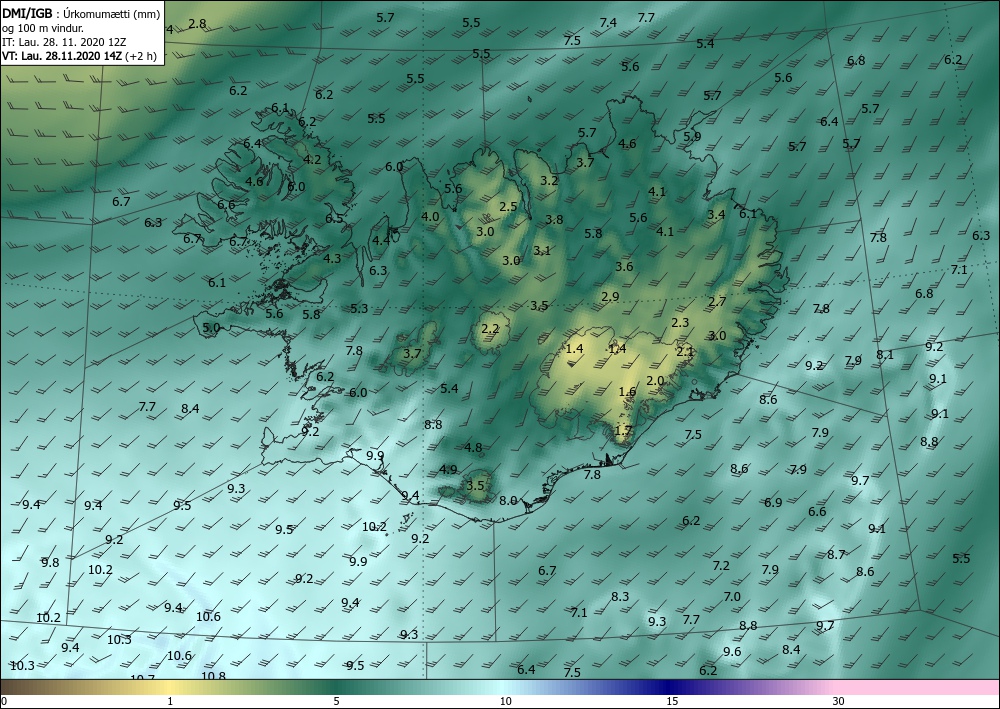Viewport: 1000px width, 709px height.
Task: Select the 5.9 map value
Action: (x=692, y=136)
